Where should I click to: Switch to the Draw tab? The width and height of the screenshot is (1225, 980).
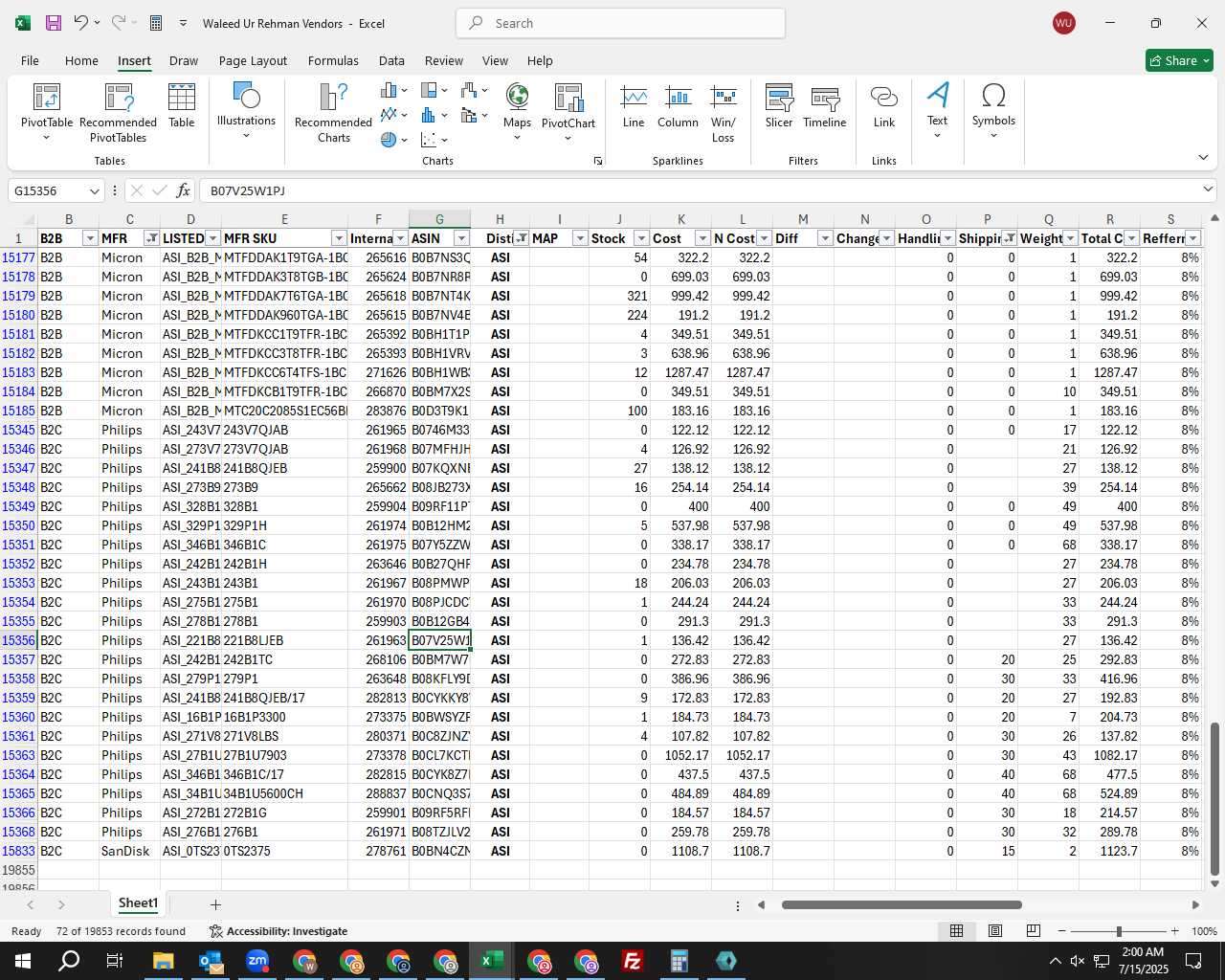tap(184, 60)
